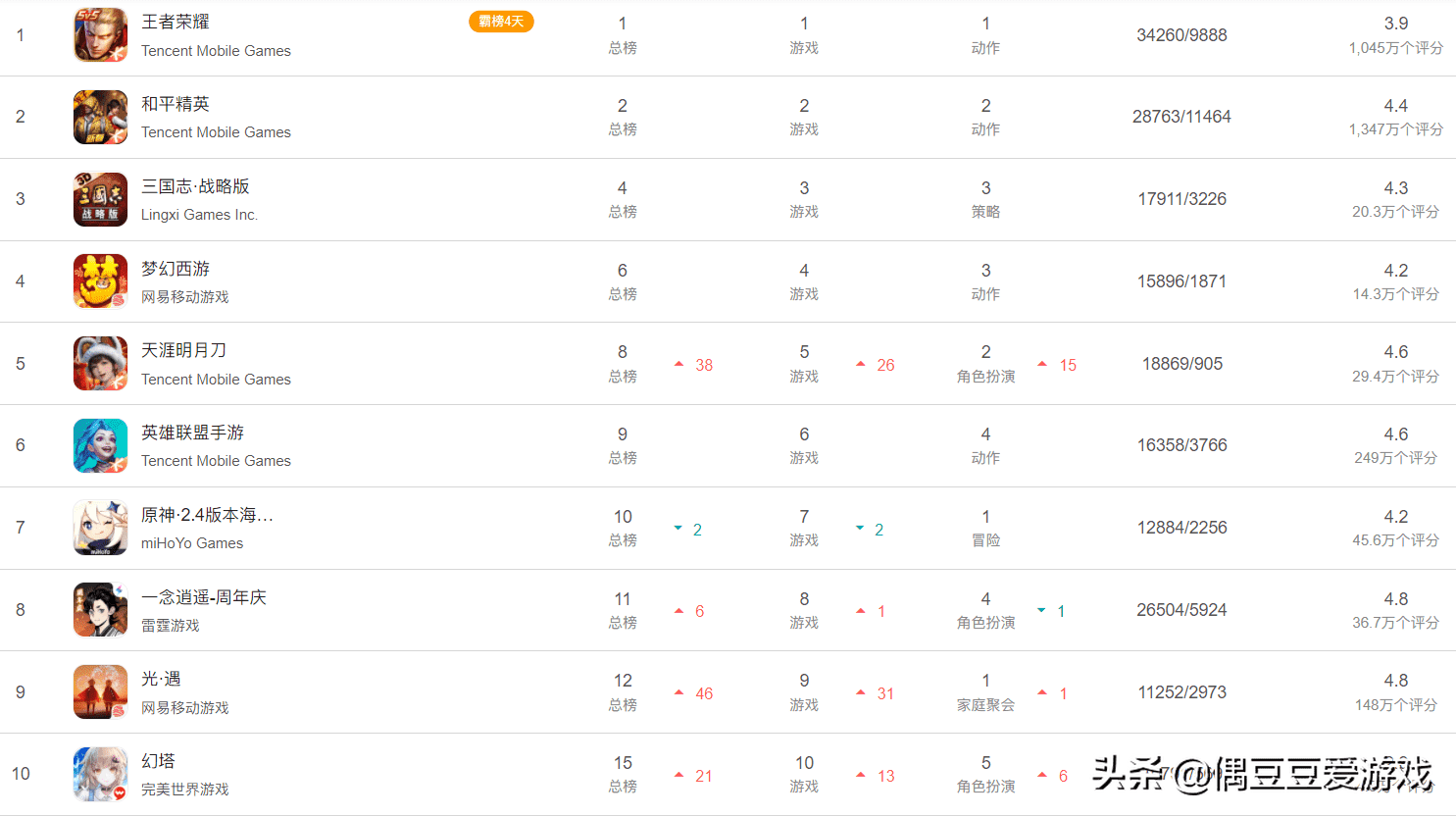Click the 3.9 rating for 王者荣耀
Viewport: 1456px width, 816px height.
coord(1395,24)
